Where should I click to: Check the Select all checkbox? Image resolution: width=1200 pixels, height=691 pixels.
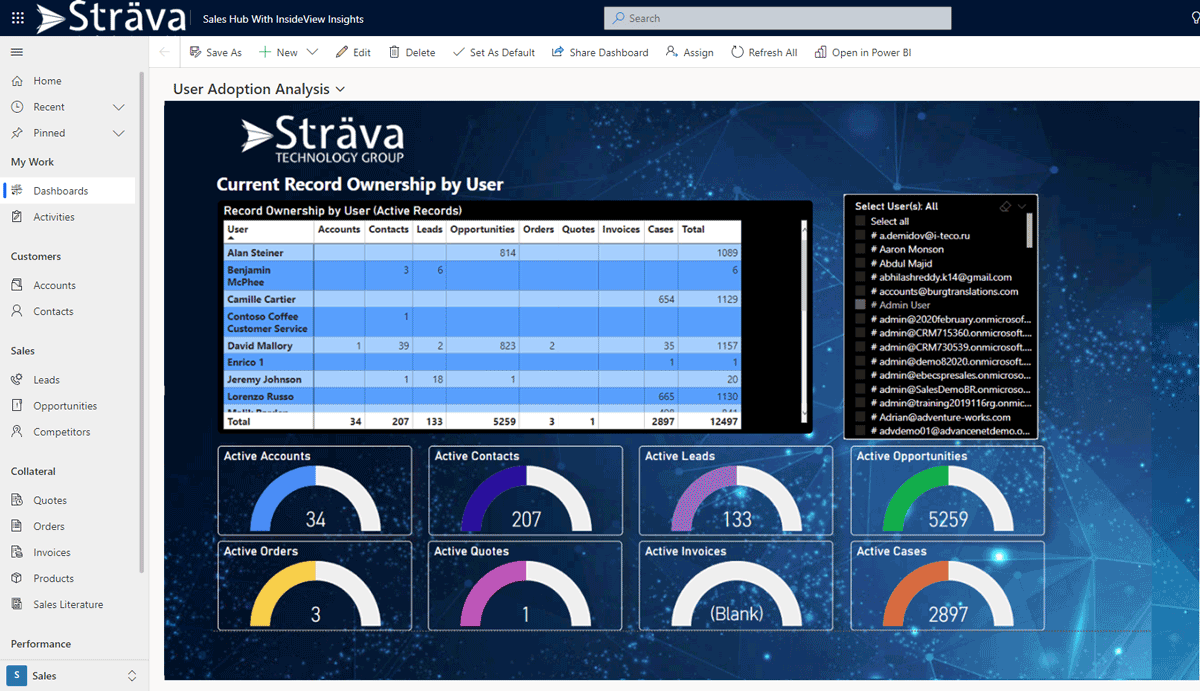pyautogui.click(x=860, y=221)
